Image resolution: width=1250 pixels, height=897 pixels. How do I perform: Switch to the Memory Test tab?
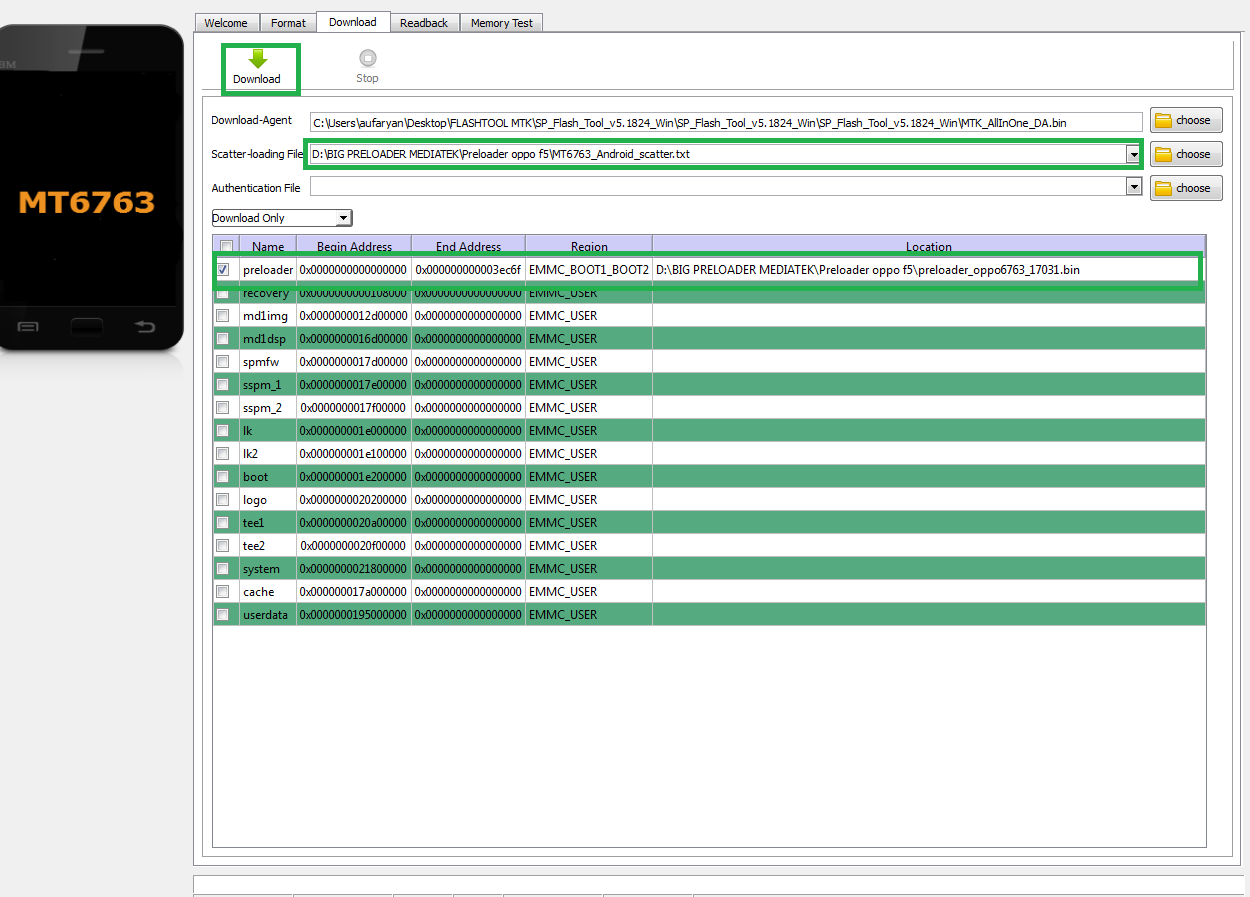click(x=501, y=22)
